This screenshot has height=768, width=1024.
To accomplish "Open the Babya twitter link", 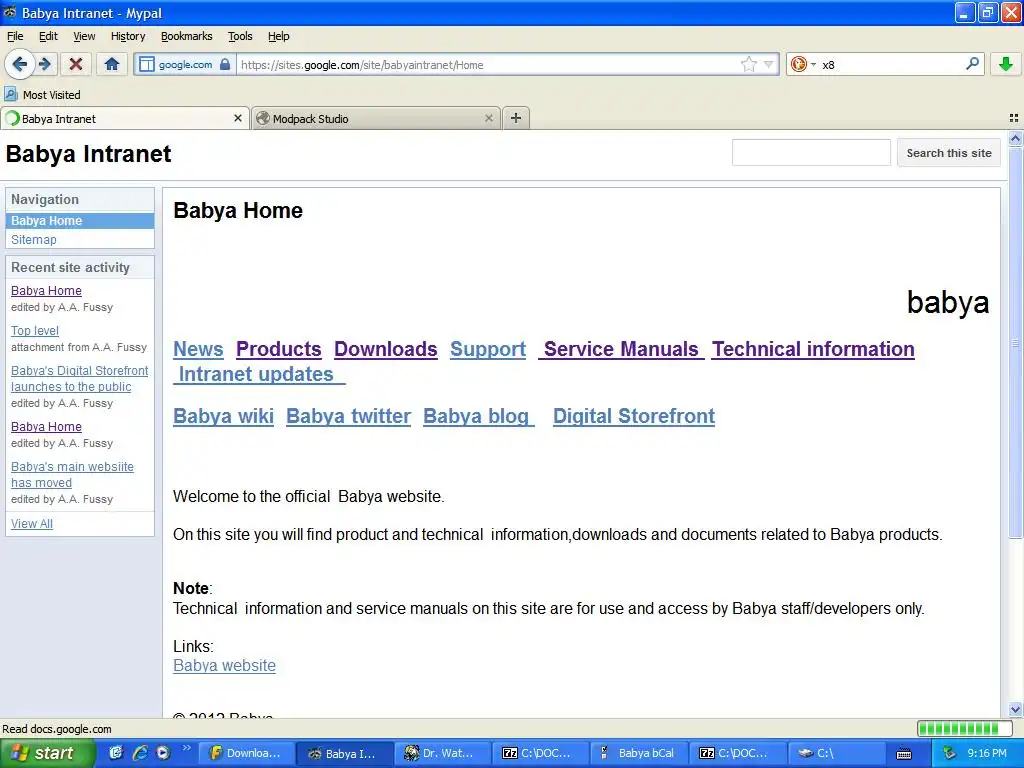I will tap(349, 417).
